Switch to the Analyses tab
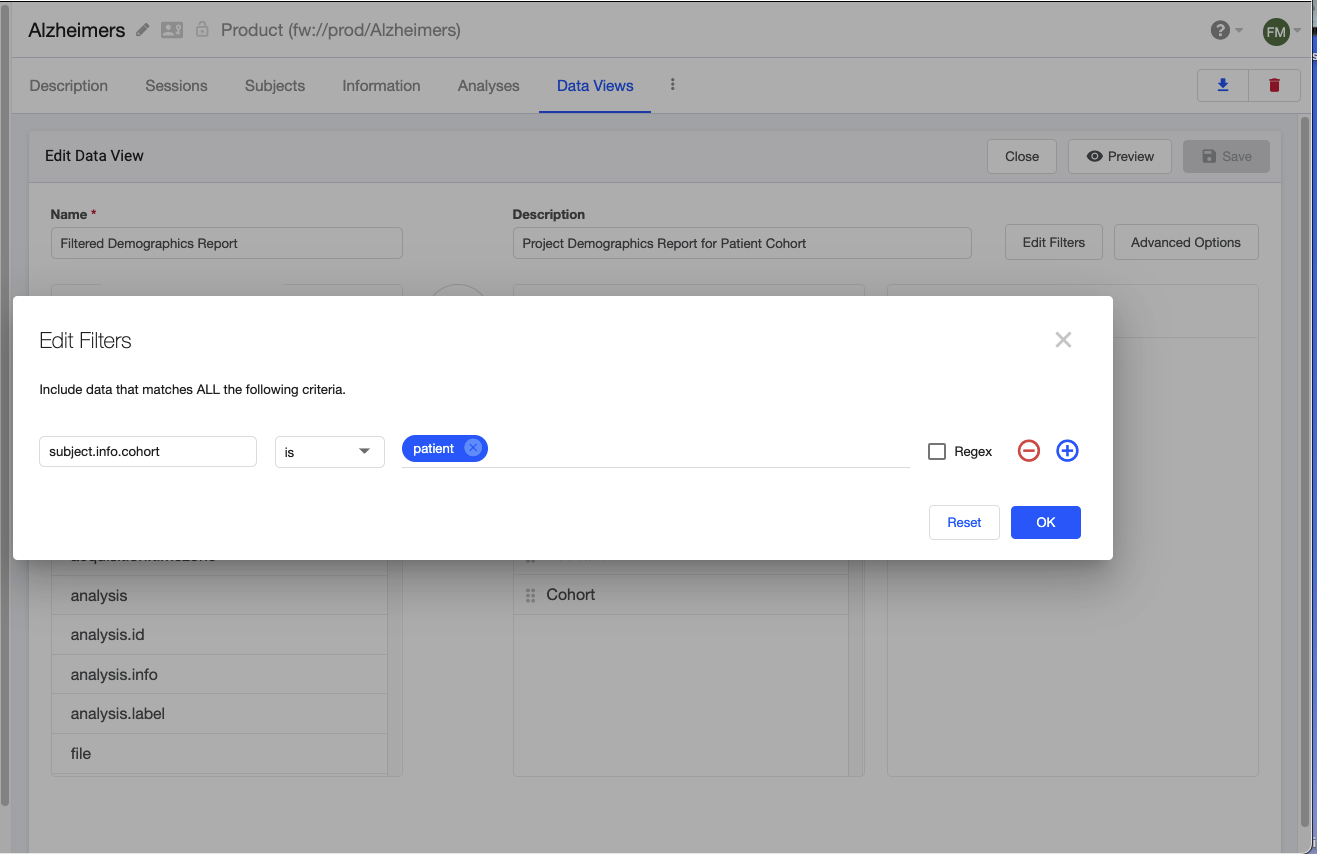 point(488,86)
